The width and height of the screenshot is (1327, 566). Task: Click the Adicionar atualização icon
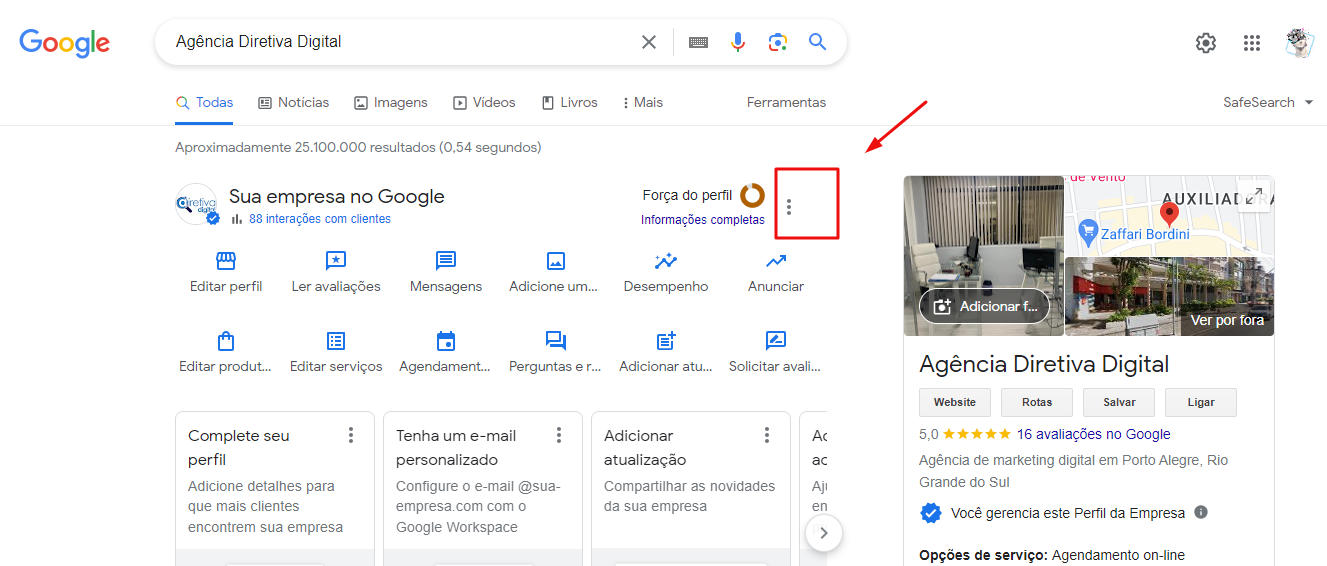[x=666, y=341]
